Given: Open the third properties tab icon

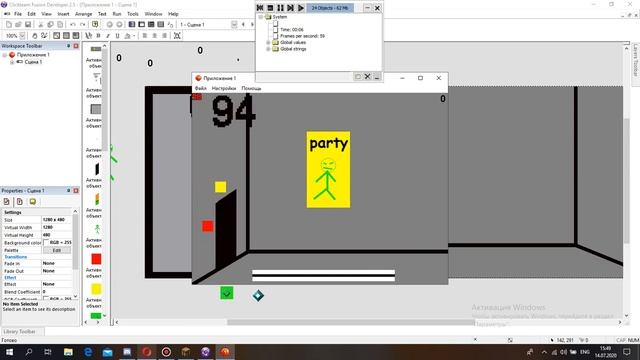Looking at the screenshot, I should [x=33, y=202].
